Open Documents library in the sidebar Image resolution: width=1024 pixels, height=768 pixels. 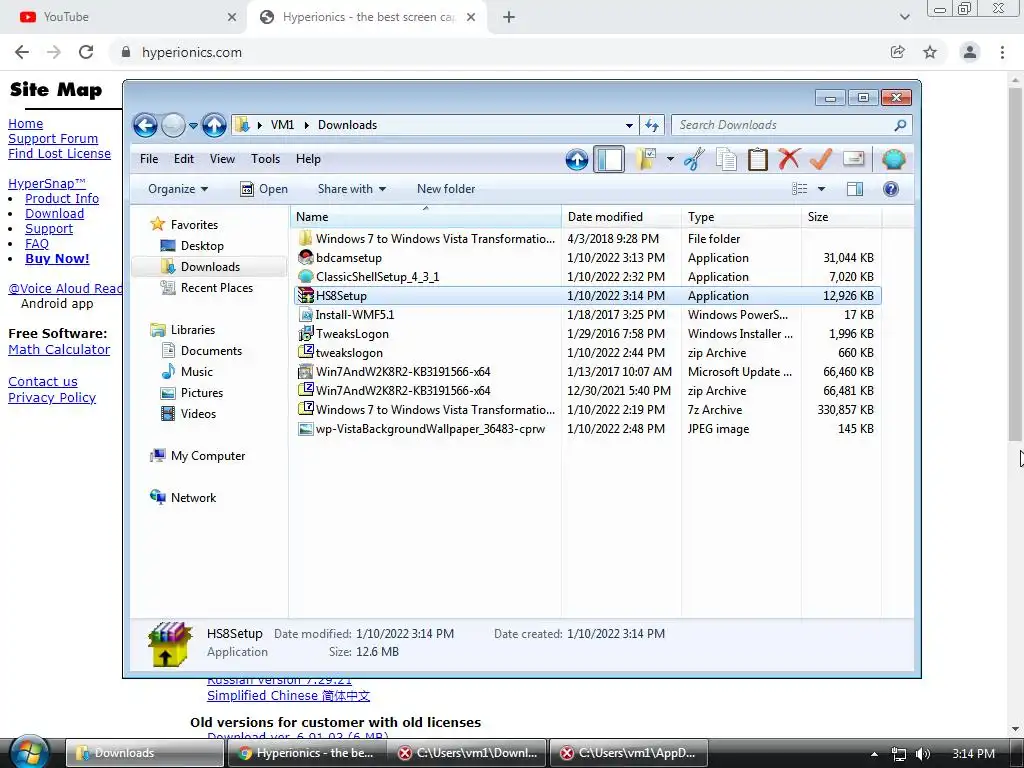point(211,351)
